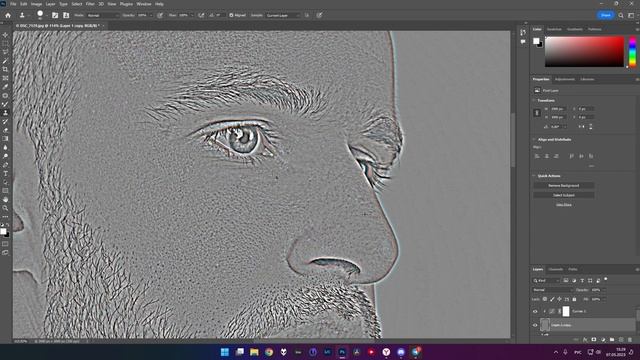Click the Remove Background button
This screenshot has width=640, height=360.
[x=564, y=186]
